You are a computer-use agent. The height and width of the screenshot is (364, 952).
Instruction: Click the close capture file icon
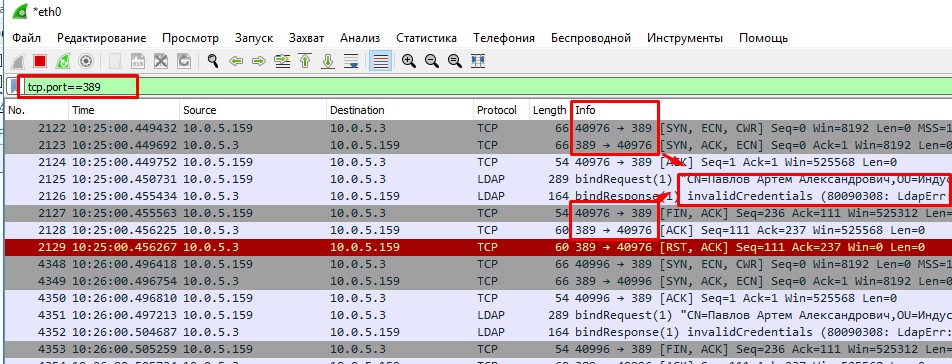click(x=160, y=61)
